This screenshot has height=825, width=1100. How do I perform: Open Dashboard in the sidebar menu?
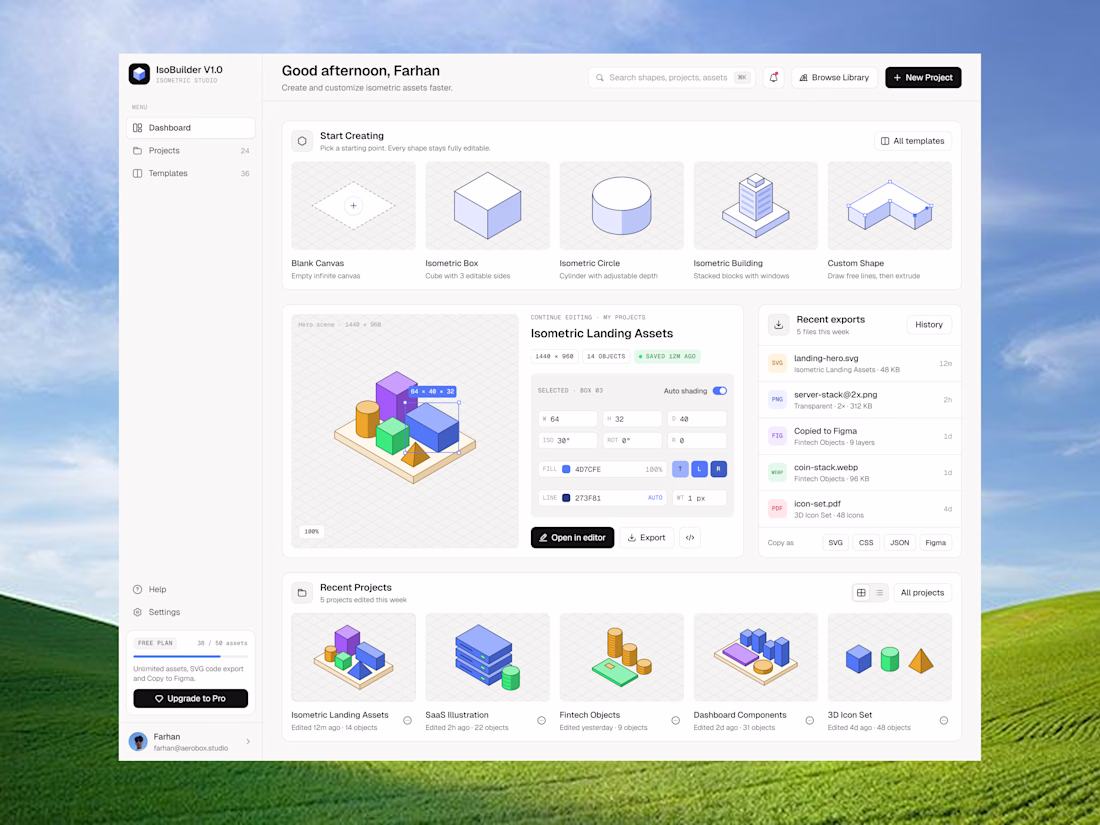click(x=191, y=128)
